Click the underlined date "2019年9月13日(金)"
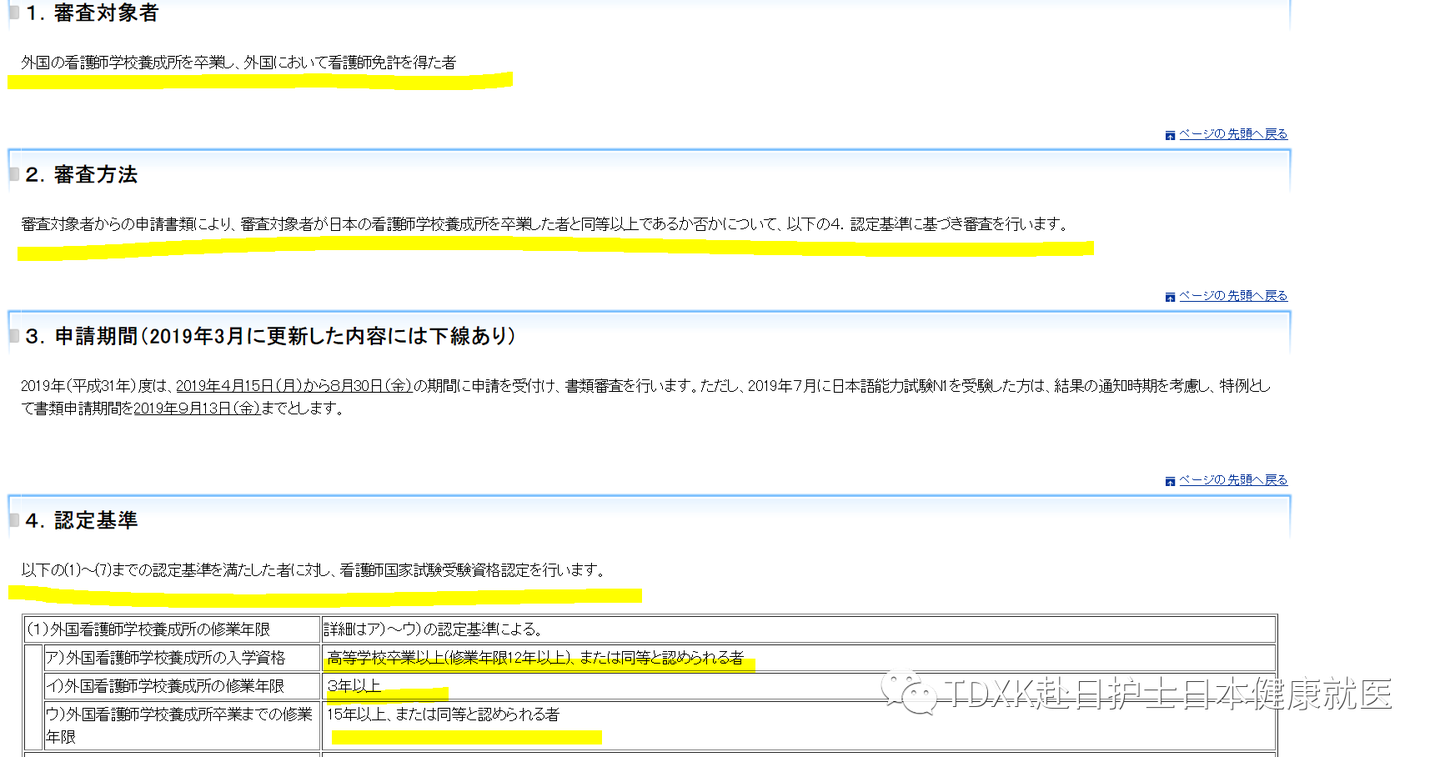 197,408
